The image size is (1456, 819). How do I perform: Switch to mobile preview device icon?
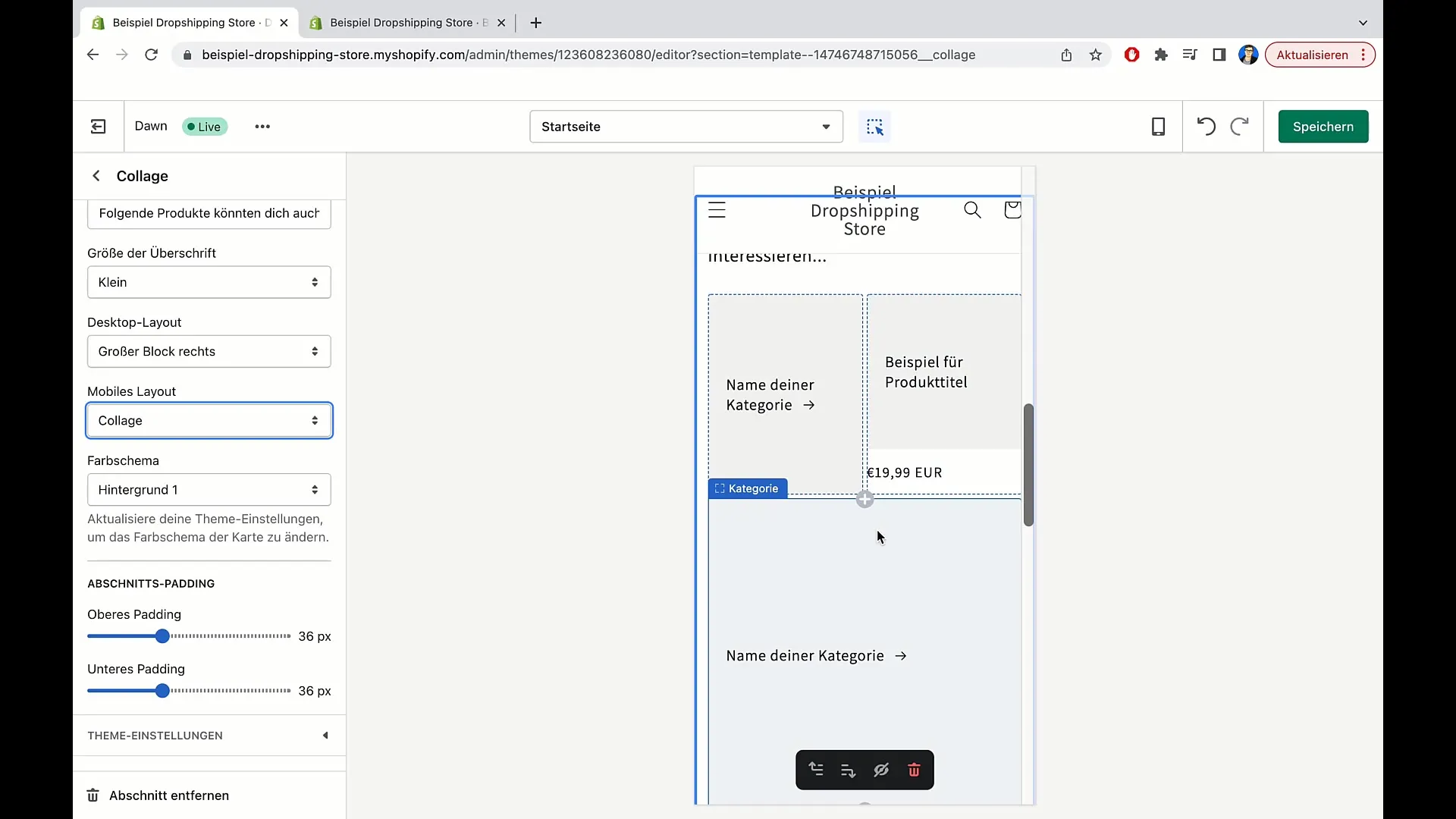[1158, 127]
